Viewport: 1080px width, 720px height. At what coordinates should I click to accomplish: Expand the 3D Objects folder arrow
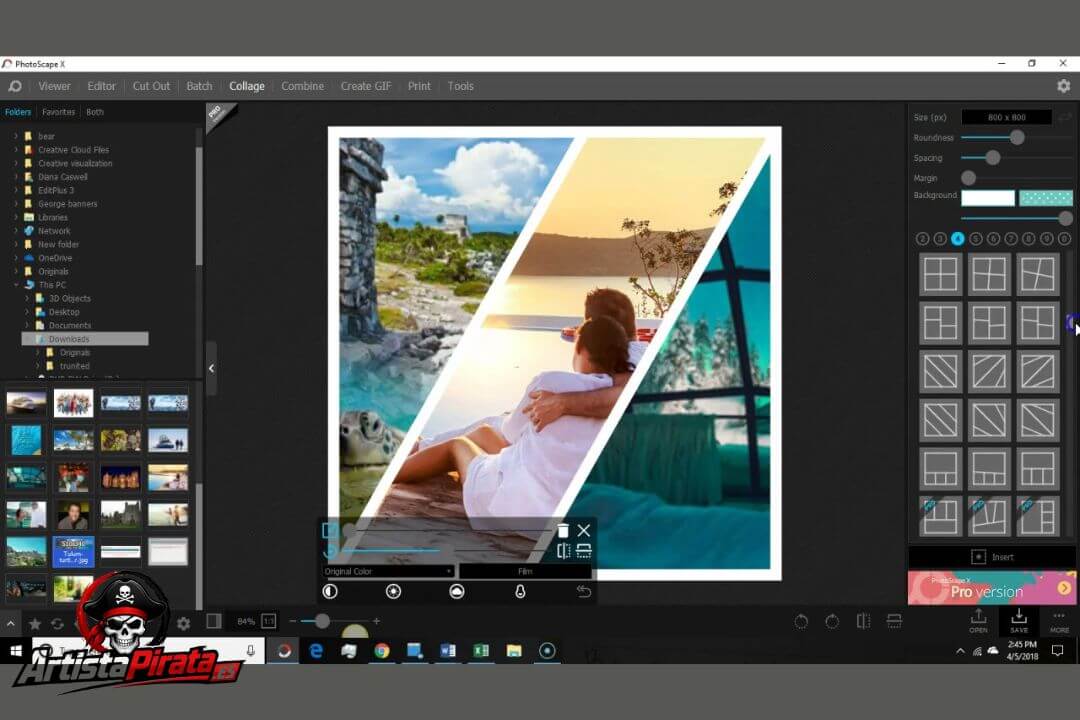[27, 298]
